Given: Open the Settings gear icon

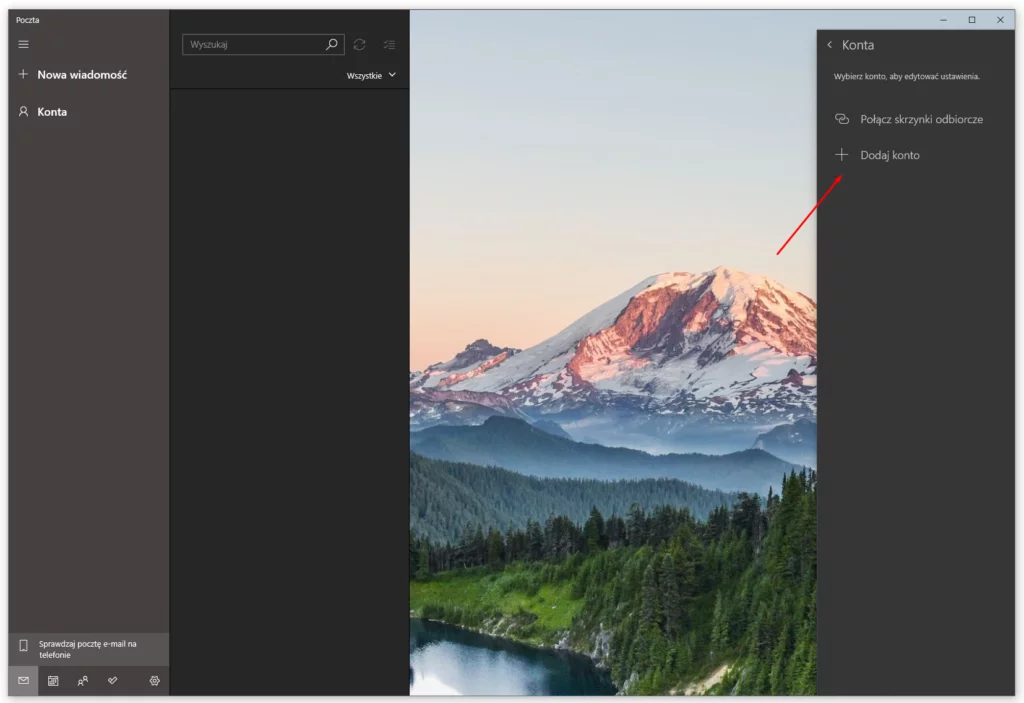Looking at the screenshot, I should 154,681.
